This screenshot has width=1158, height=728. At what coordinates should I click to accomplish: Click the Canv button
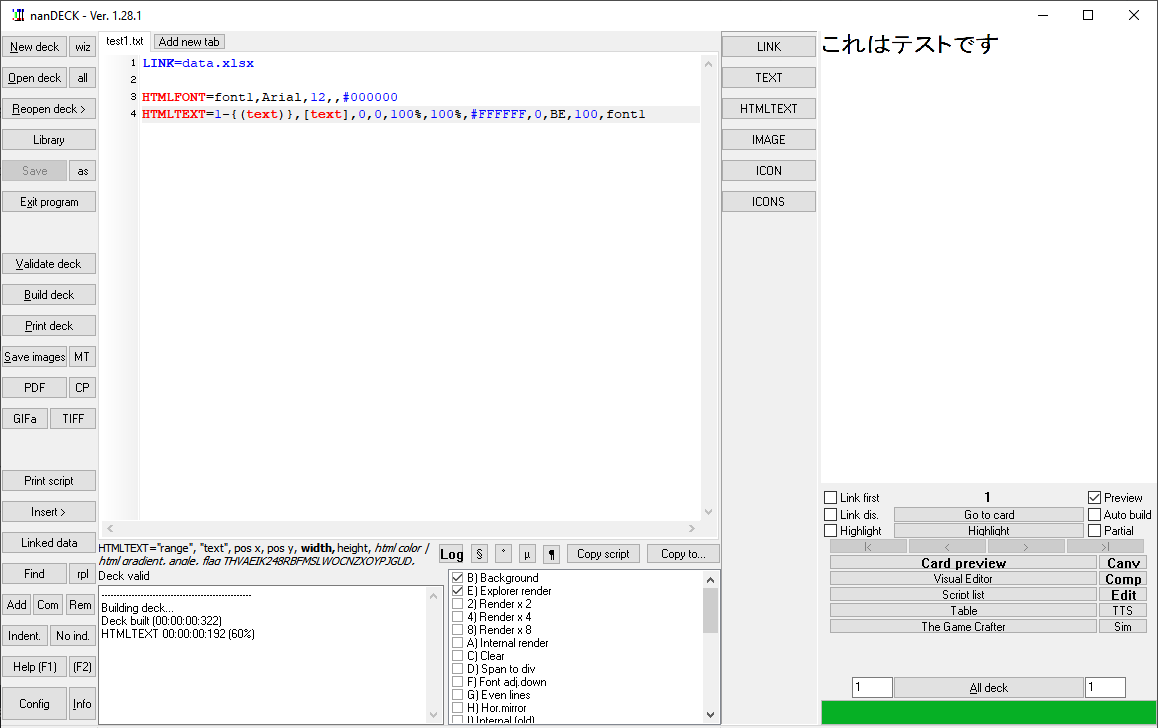click(x=1123, y=563)
